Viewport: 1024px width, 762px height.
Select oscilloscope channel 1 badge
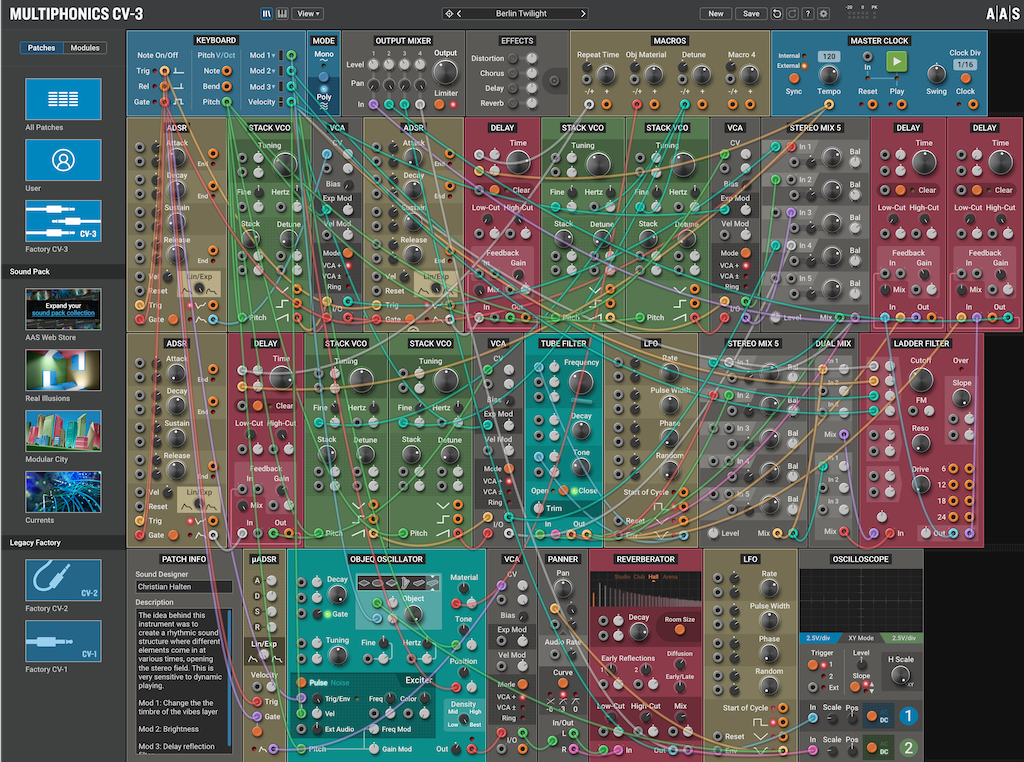pyautogui.click(x=908, y=716)
